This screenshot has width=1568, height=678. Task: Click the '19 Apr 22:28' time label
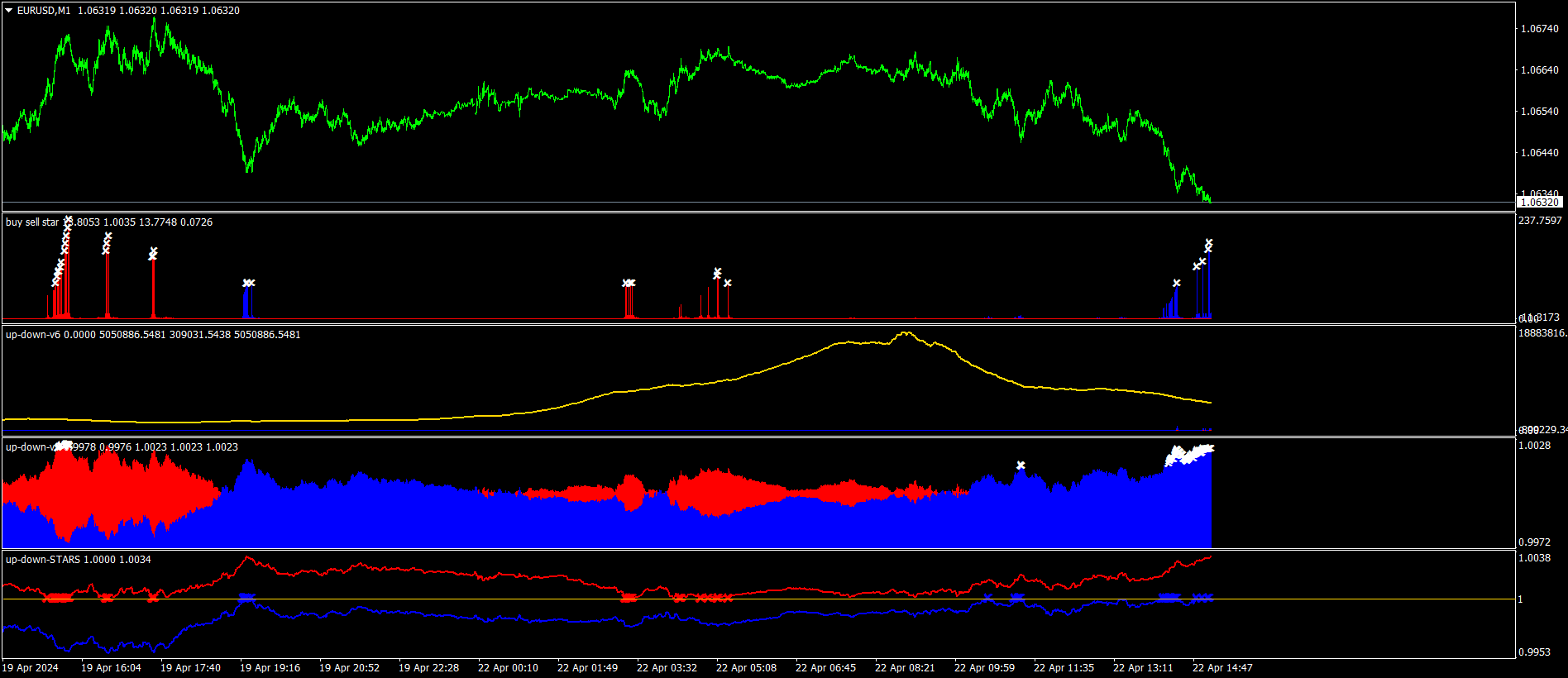(428, 668)
